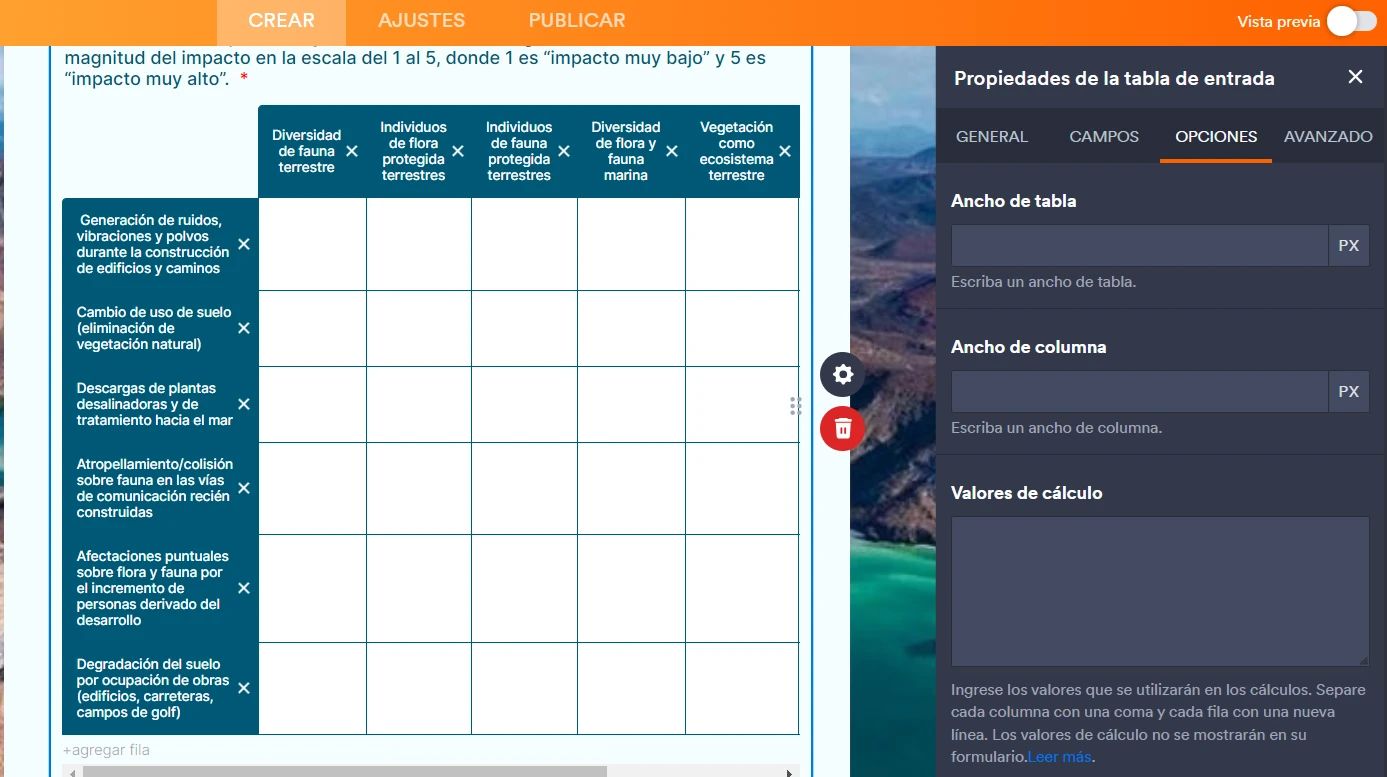Switch to the CAMPOS tab
Image resolution: width=1387 pixels, height=777 pixels.
tap(1103, 137)
